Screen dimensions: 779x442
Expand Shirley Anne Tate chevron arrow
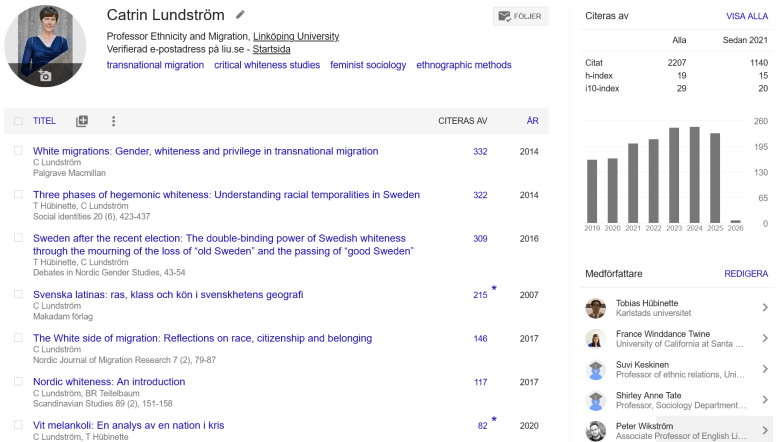coord(765,401)
